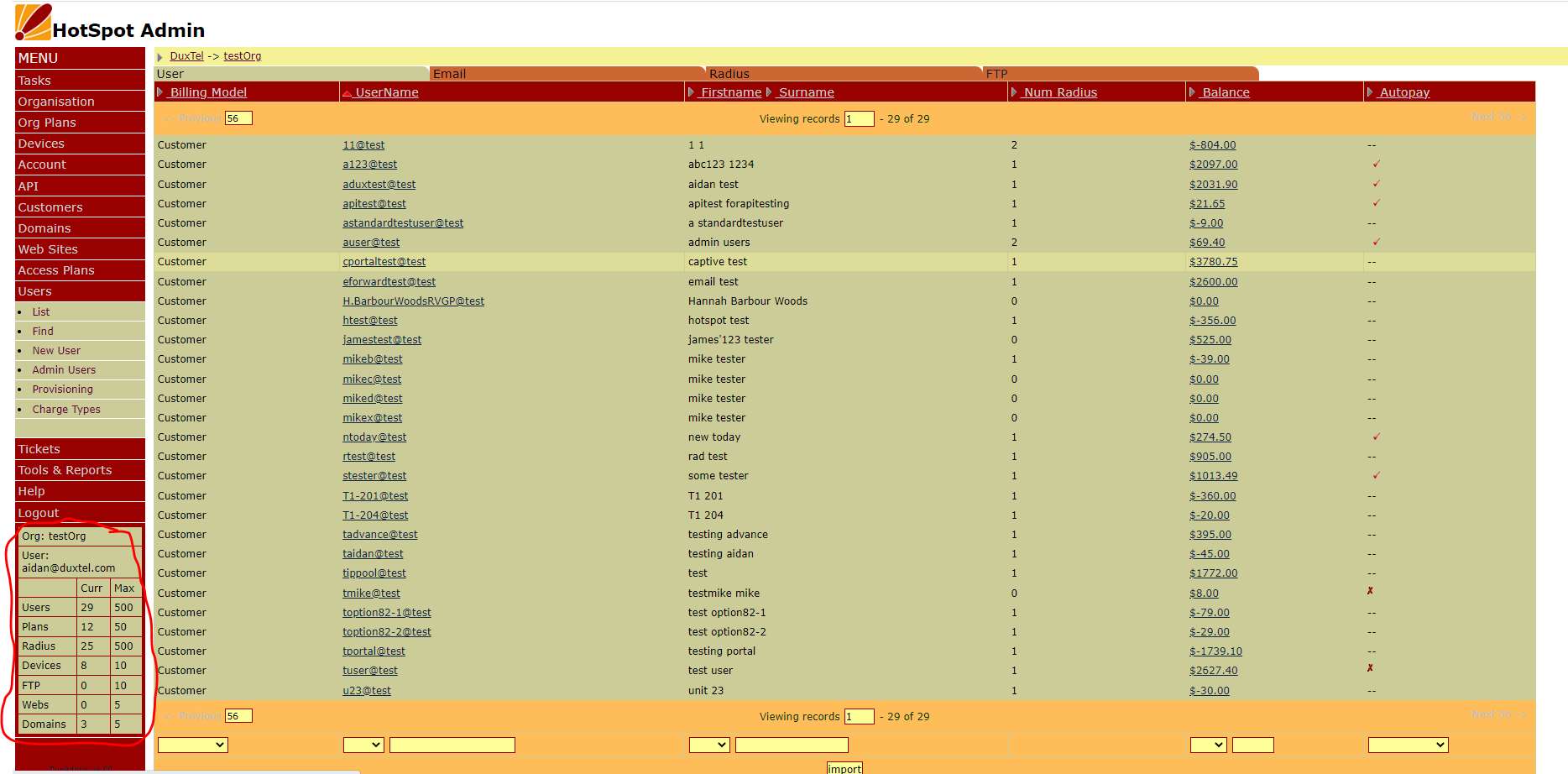Click autopay checkmark for stester@test
The height and width of the screenshot is (774, 1568).
(x=1377, y=475)
